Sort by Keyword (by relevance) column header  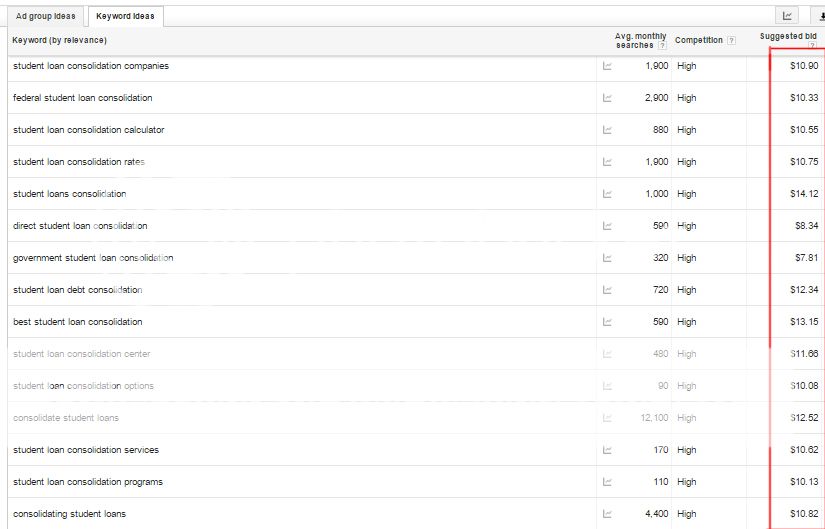pyautogui.click(x=59, y=41)
